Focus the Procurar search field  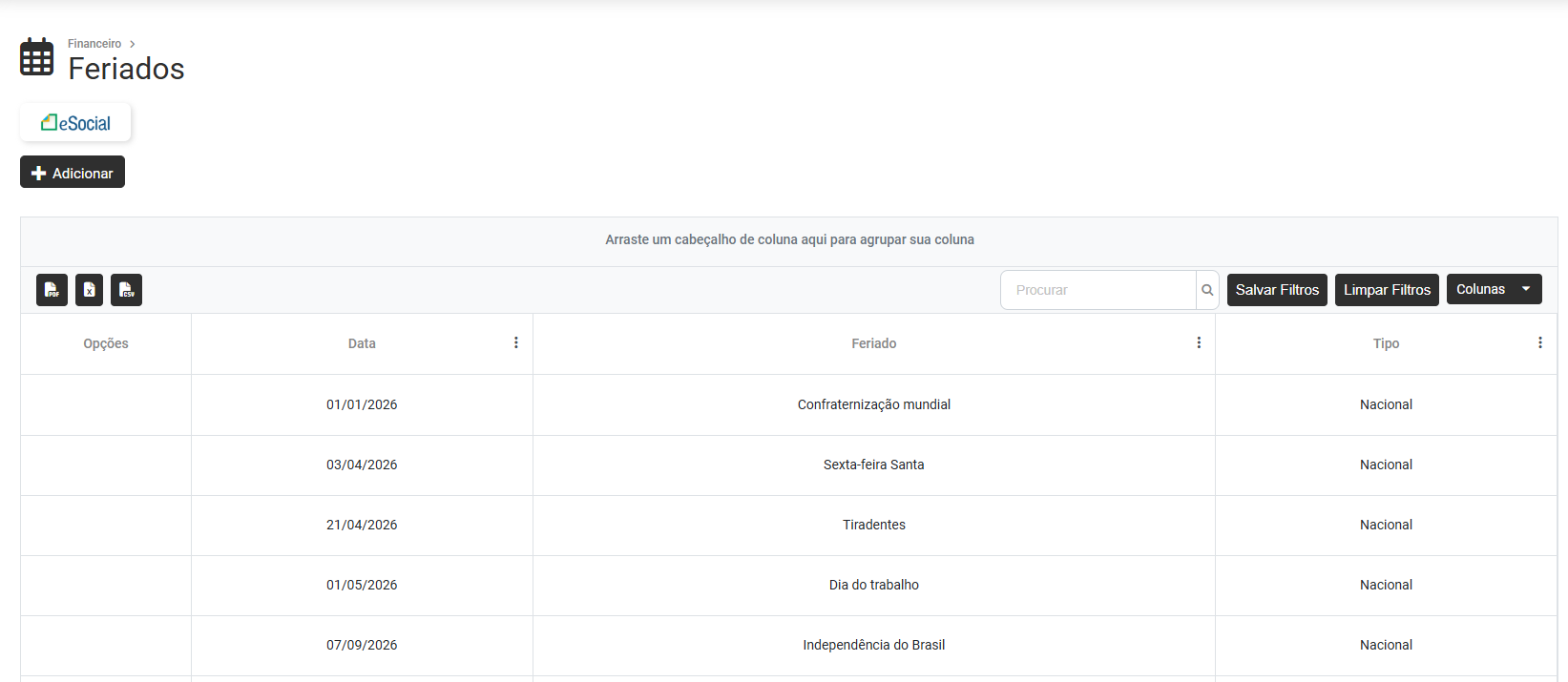pyautogui.click(x=1098, y=290)
